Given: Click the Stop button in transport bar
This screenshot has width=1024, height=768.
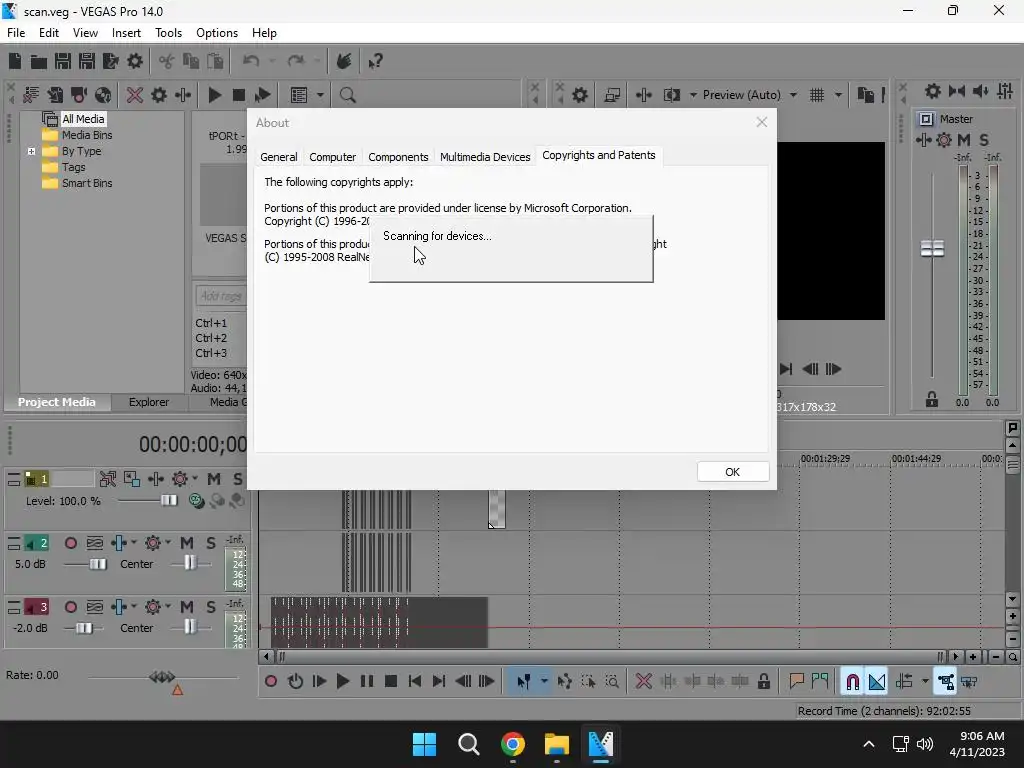Looking at the screenshot, I should 391,682.
